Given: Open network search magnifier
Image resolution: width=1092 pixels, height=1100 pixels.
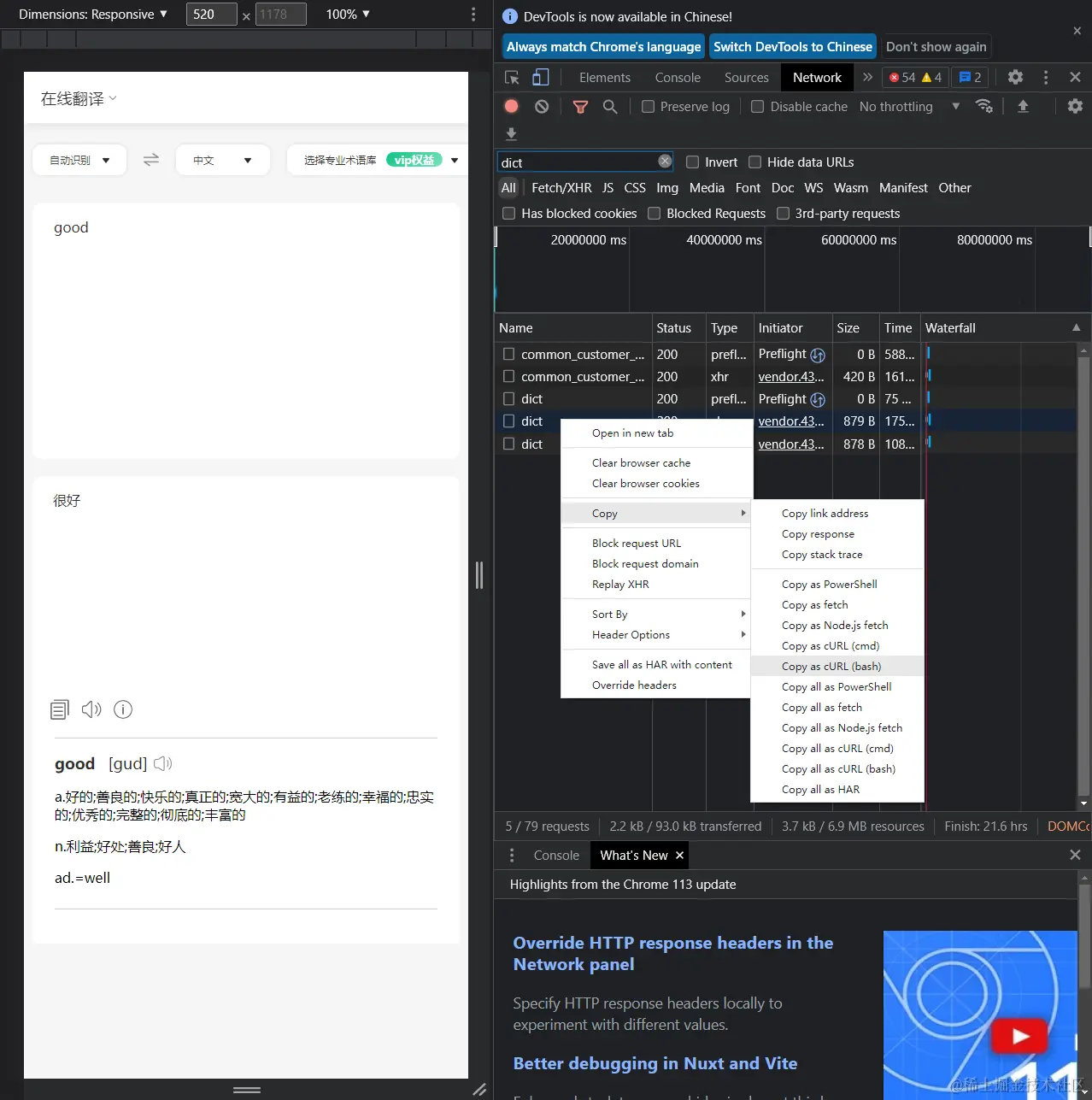Looking at the screenshot, I should pyautogui.click(x=610, y=107).
